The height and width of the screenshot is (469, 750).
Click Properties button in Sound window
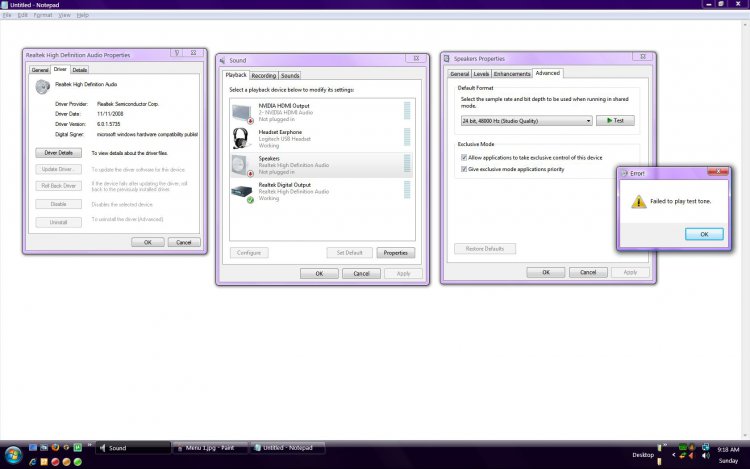coord(396,252)
